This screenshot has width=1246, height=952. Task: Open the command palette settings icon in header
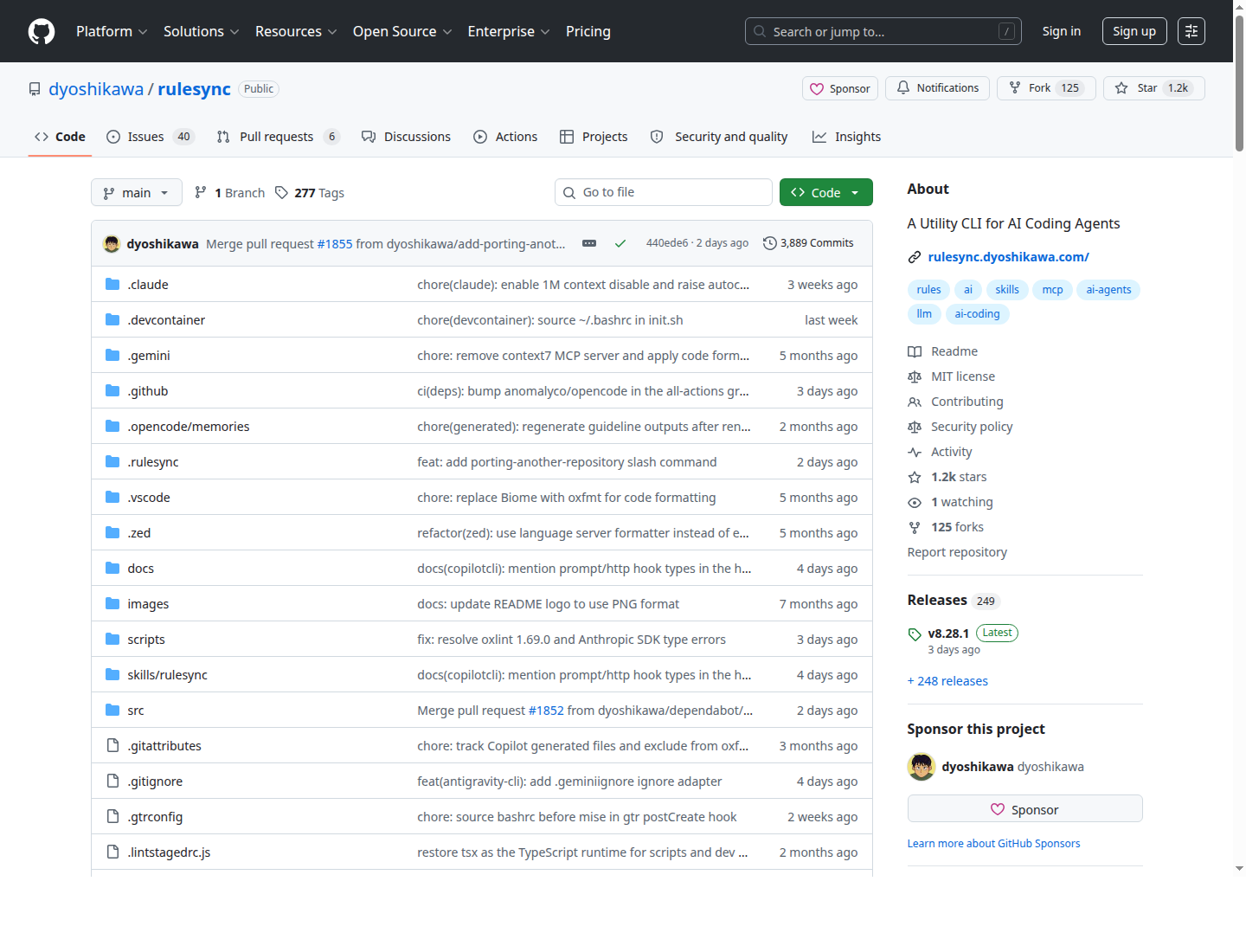(1191, 31)
